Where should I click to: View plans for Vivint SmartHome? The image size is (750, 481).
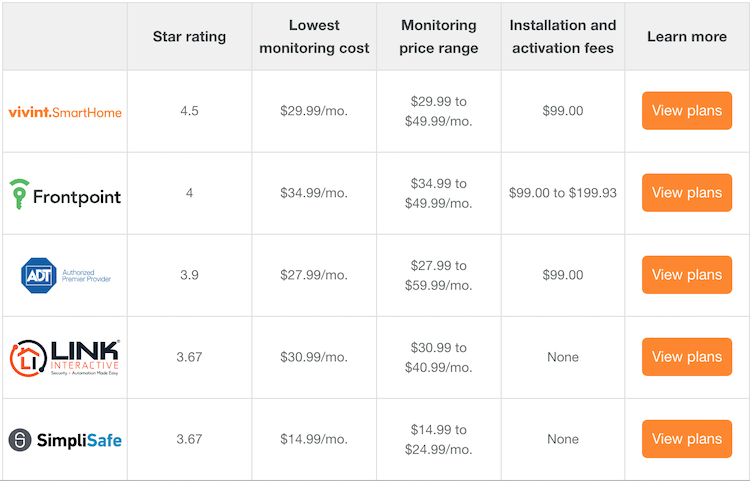coord(686,111)
